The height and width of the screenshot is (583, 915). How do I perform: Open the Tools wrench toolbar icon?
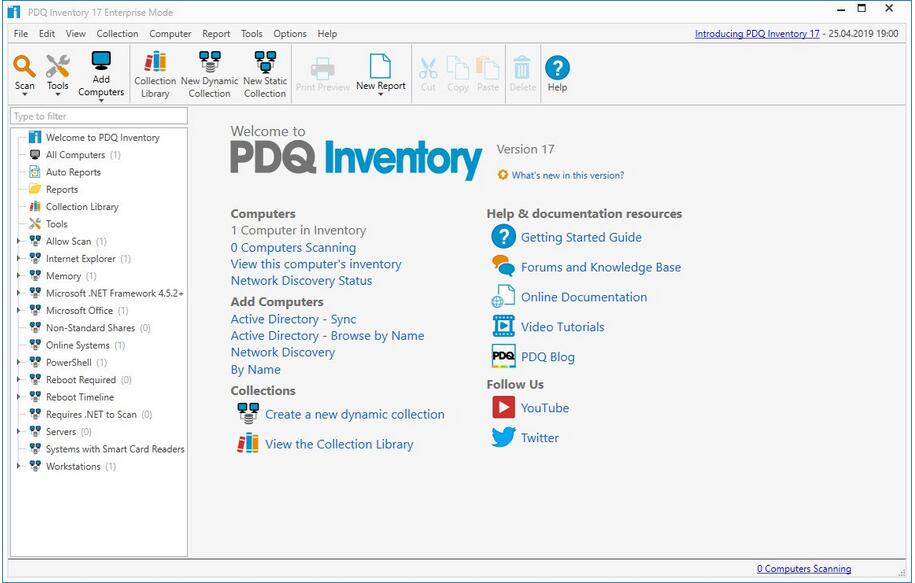[58, 66]
